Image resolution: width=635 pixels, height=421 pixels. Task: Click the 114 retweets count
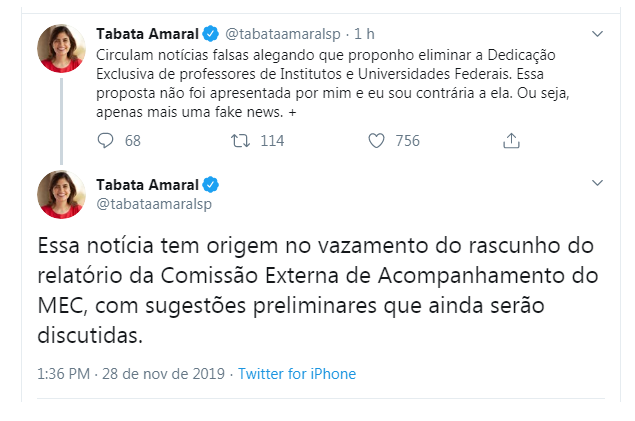[272, 141]
